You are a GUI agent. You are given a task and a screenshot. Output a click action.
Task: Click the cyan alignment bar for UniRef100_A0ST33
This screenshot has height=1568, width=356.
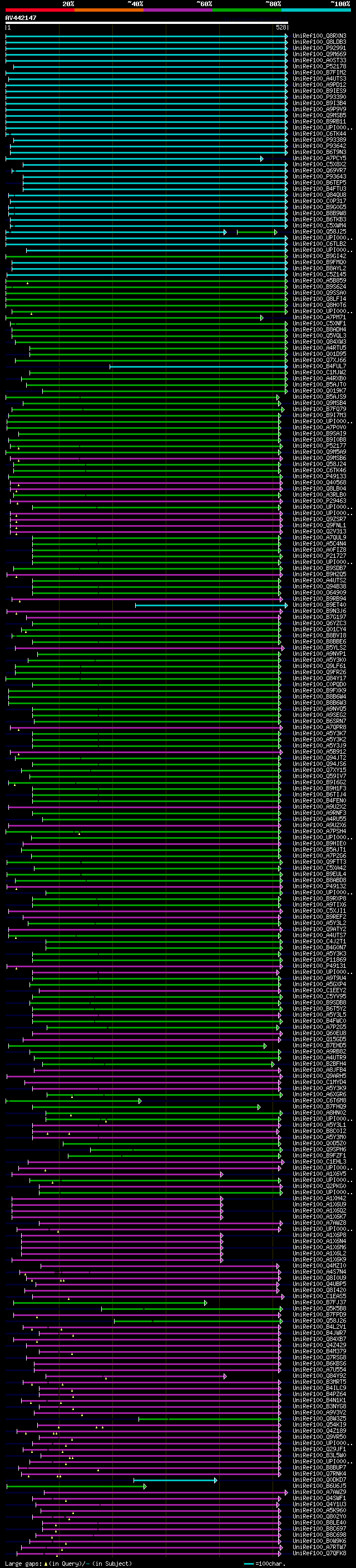tap(147, 60)
